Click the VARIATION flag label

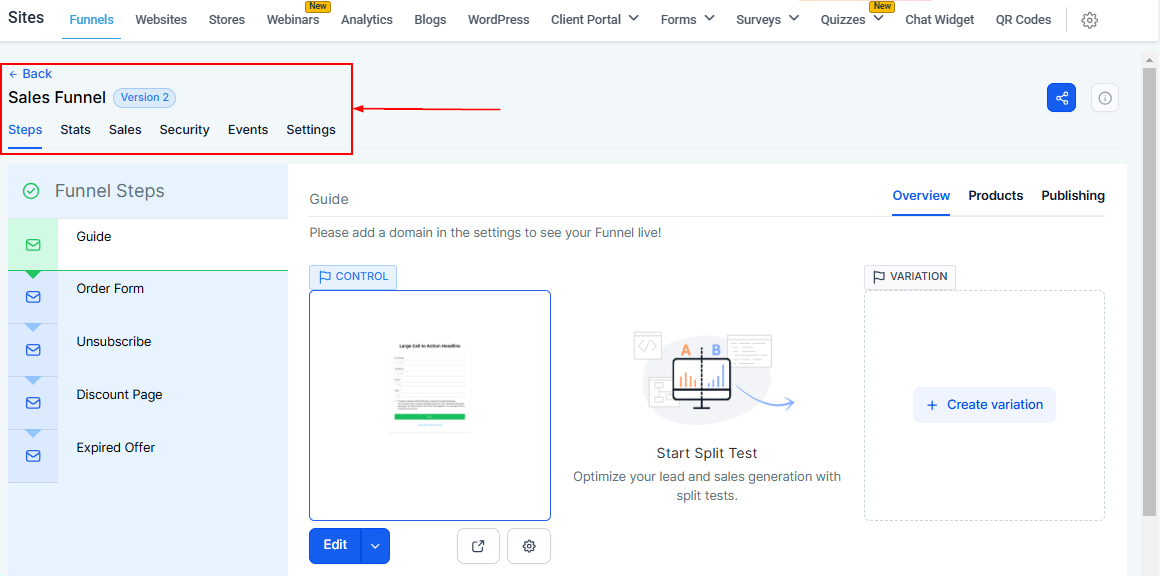[909, 277]
